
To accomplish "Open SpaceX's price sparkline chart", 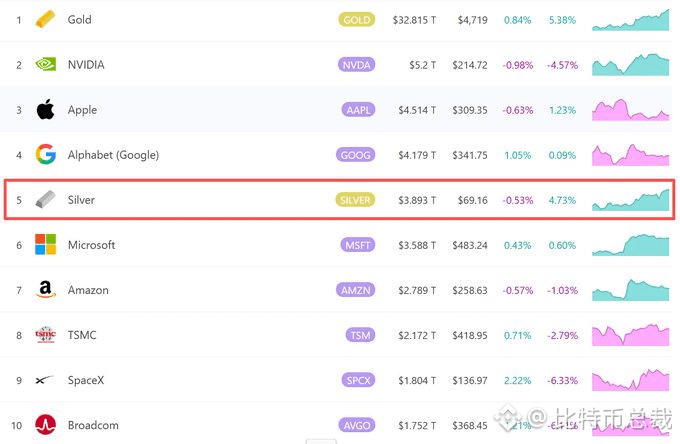I will click(631, 380).
